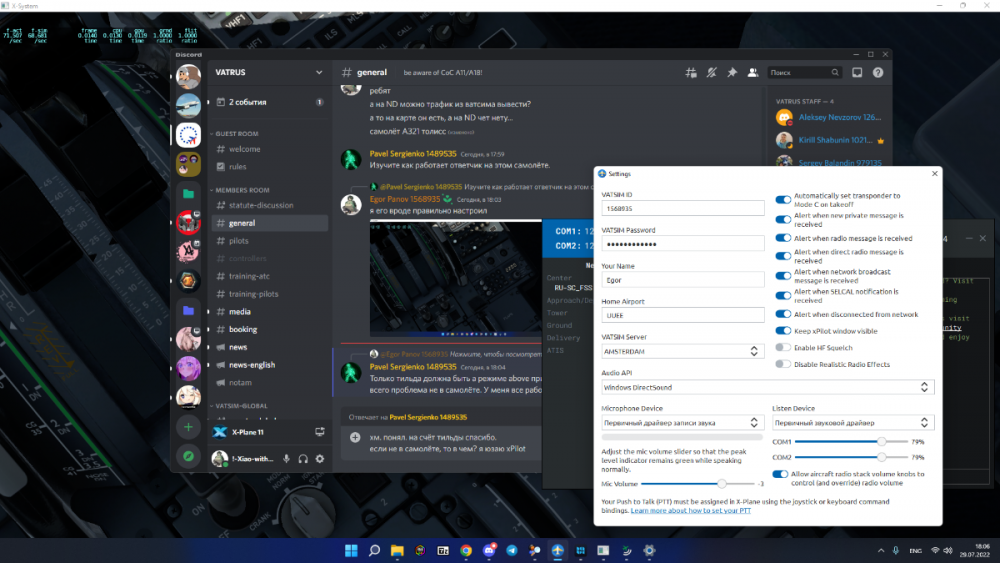Expand the Audio API dropdown
The width and height of the screenshot is (1000, 563).
pos(767,386)
